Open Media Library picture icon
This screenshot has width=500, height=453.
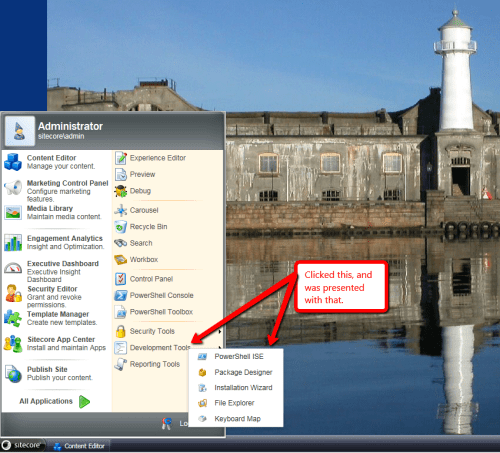point(13,212)
